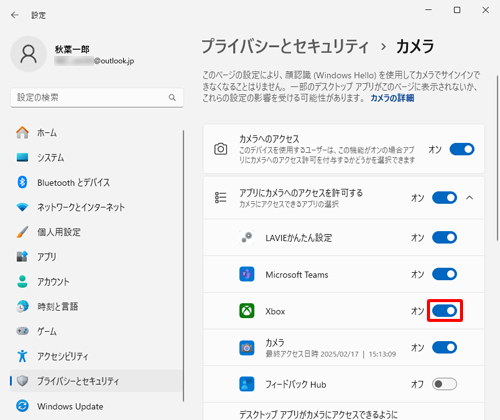Click the back arrow in the title bar
Viewport: 500px width, 420px height.
(x=15, y=15)
